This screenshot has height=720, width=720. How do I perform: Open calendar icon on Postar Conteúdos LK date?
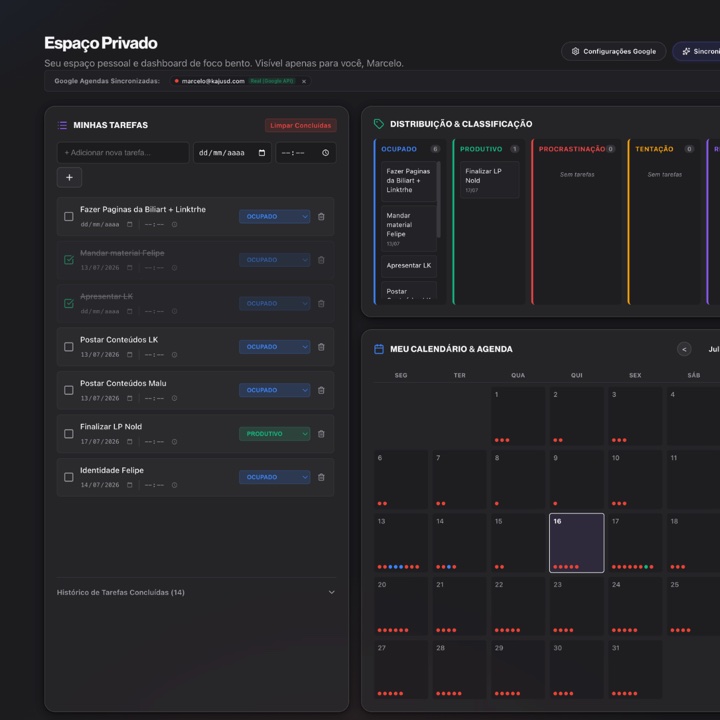tap(129, 354)
